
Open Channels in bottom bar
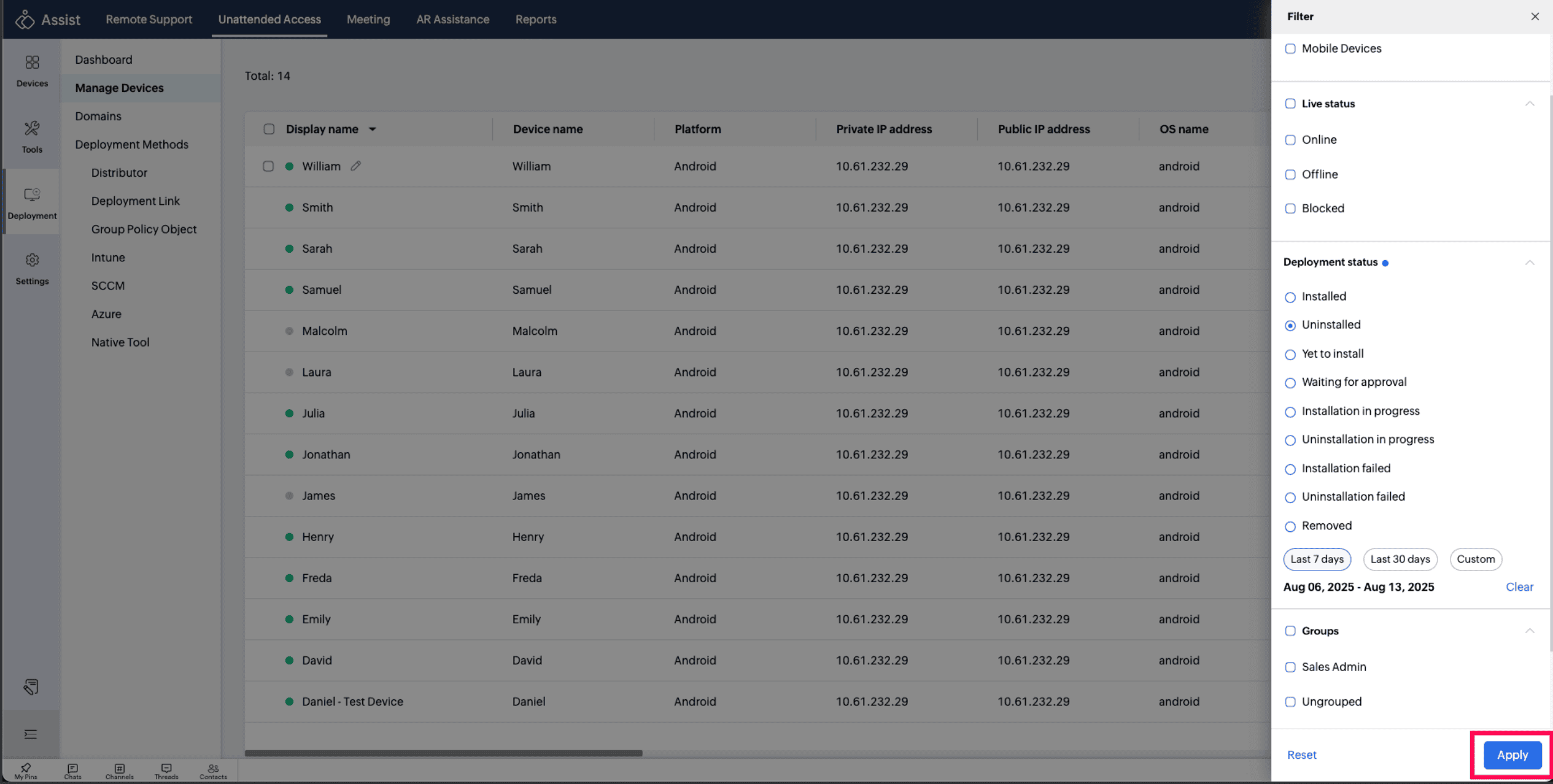tap(119, 771)
